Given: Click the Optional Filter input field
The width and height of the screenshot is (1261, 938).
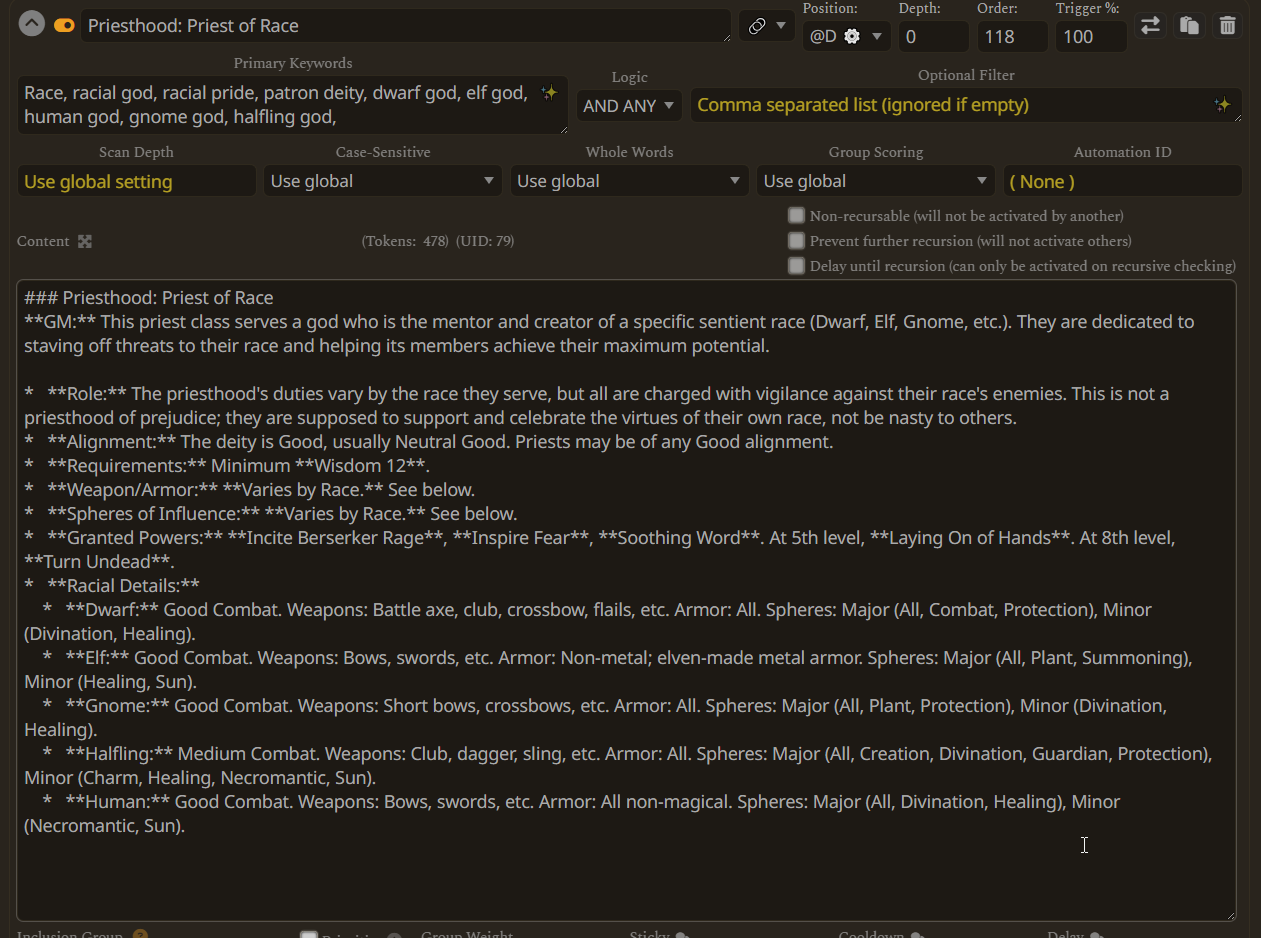Looking at the screenshot, I should click(x=966, y=105).
